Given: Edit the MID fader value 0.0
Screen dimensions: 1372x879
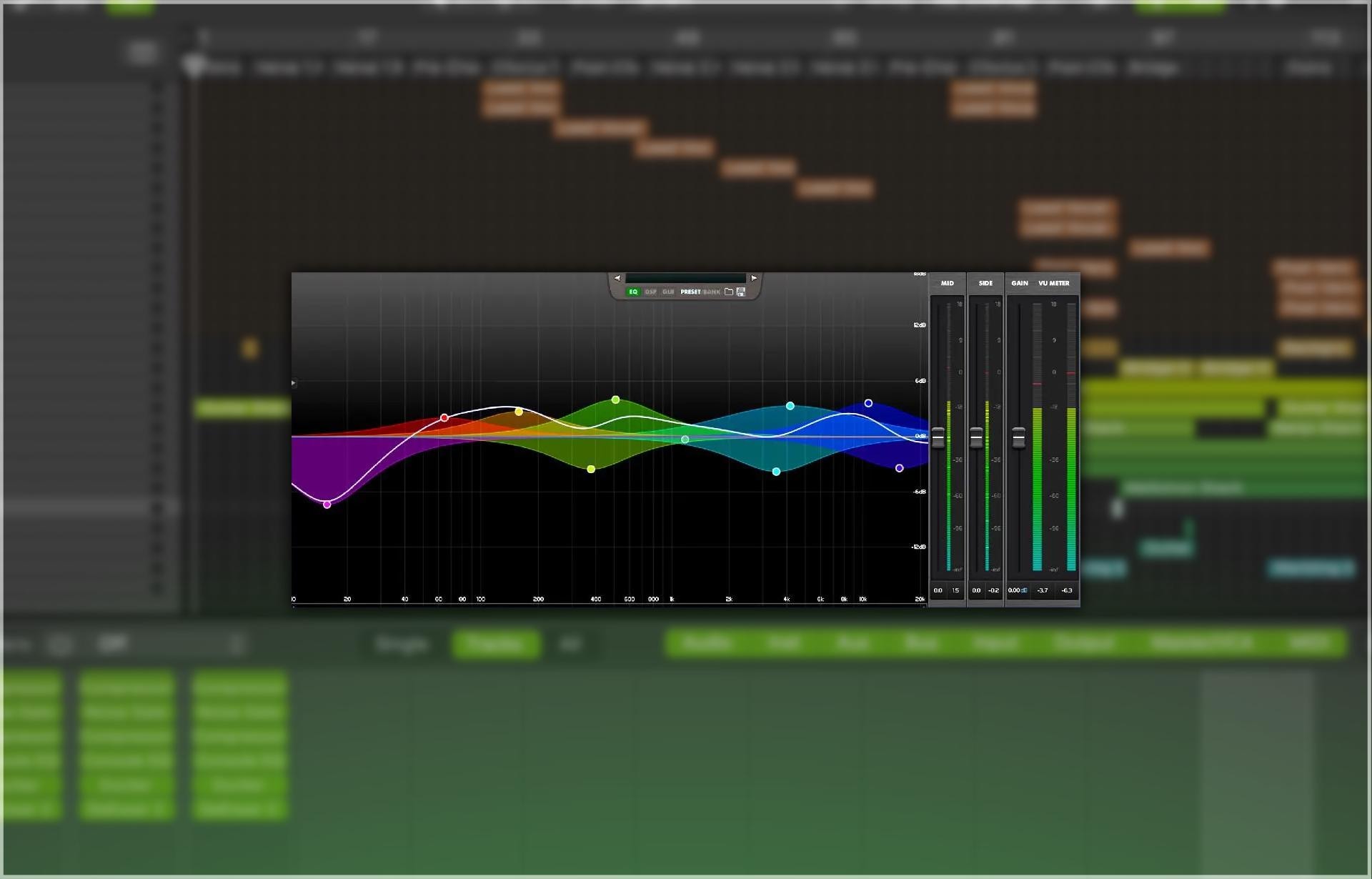Looking at the screenshot, I should pos(938,590).
